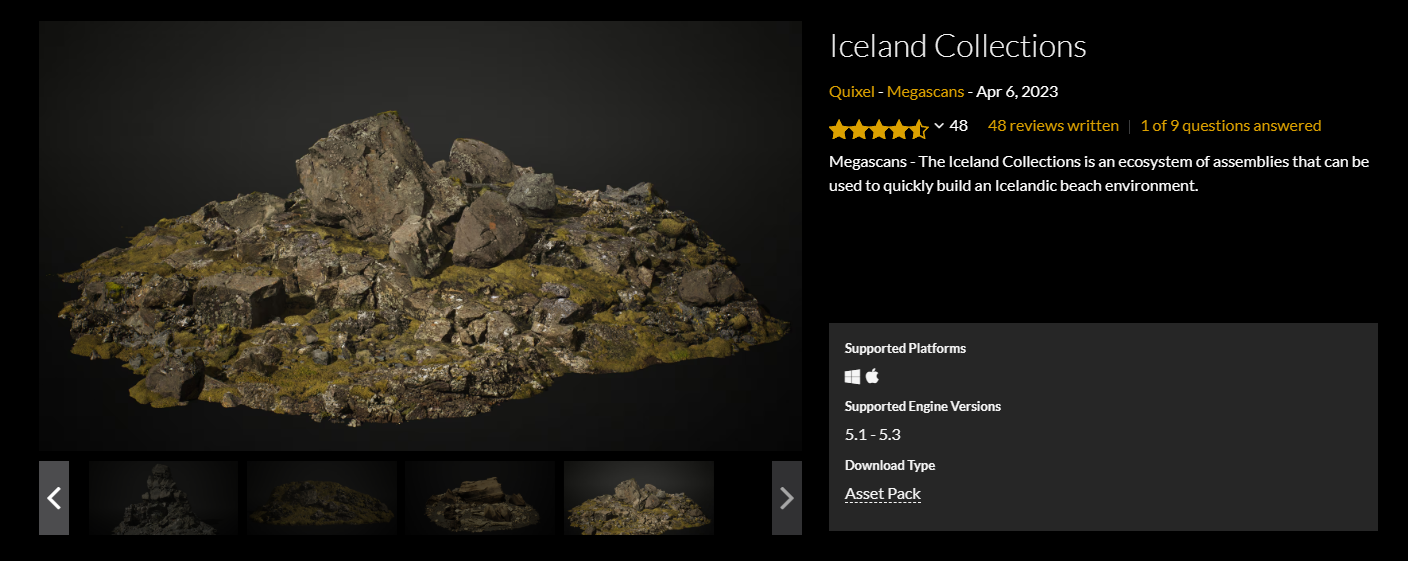Image resolution: width=1408 pixels, height=561 pixels.
Task: Click the Apr 6, 2023 date
Action: [x=1017, y=92]
